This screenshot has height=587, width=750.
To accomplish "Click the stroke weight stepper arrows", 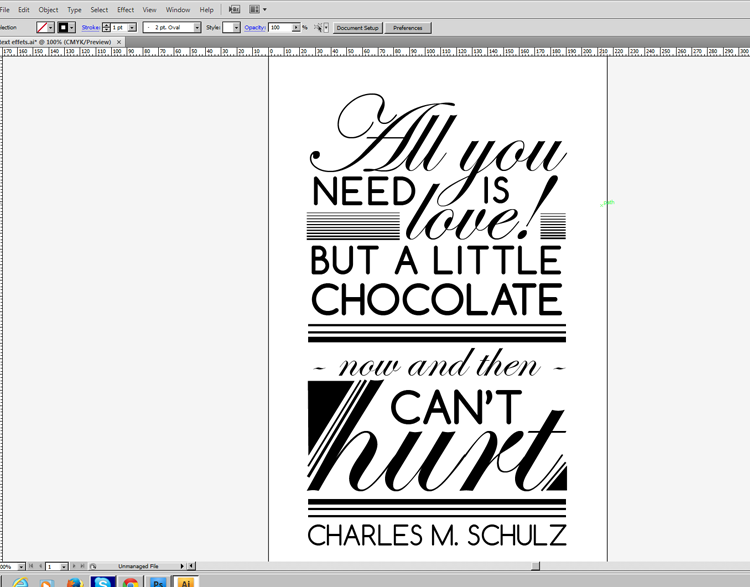I will [106, 28].
